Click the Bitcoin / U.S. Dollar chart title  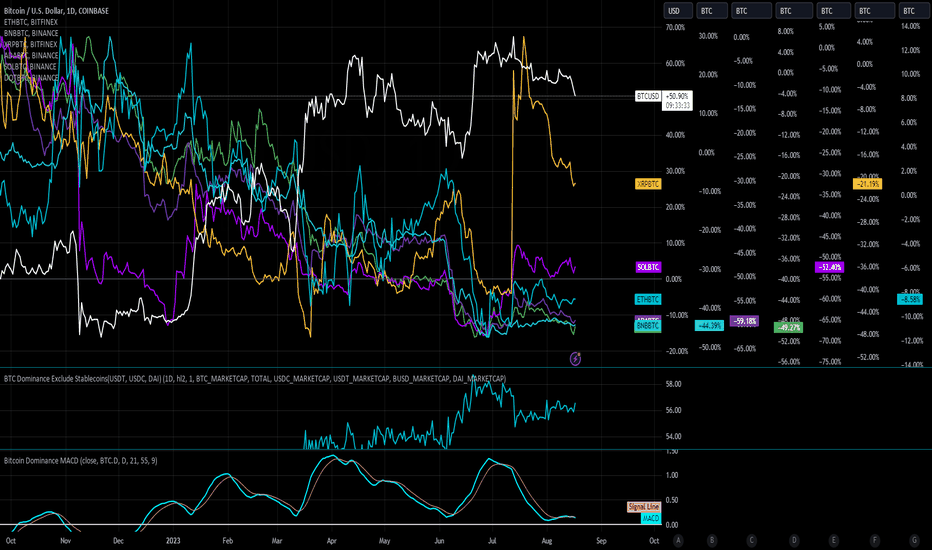[56, 11]
